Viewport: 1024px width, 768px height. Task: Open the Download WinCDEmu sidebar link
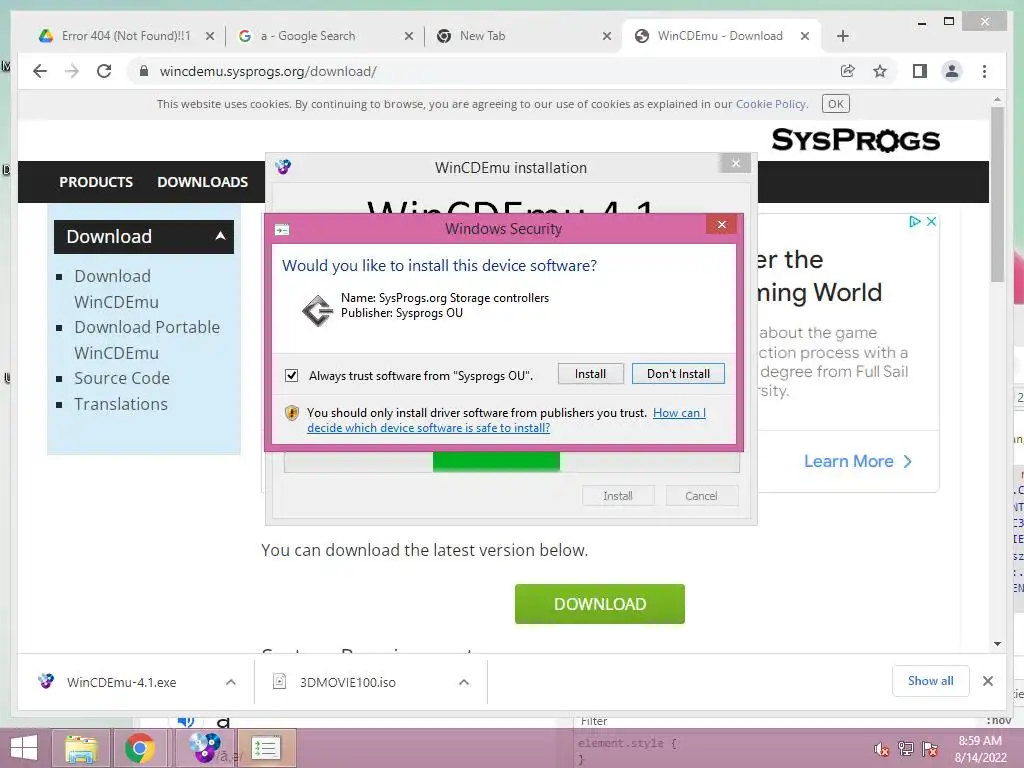point(116,289)
